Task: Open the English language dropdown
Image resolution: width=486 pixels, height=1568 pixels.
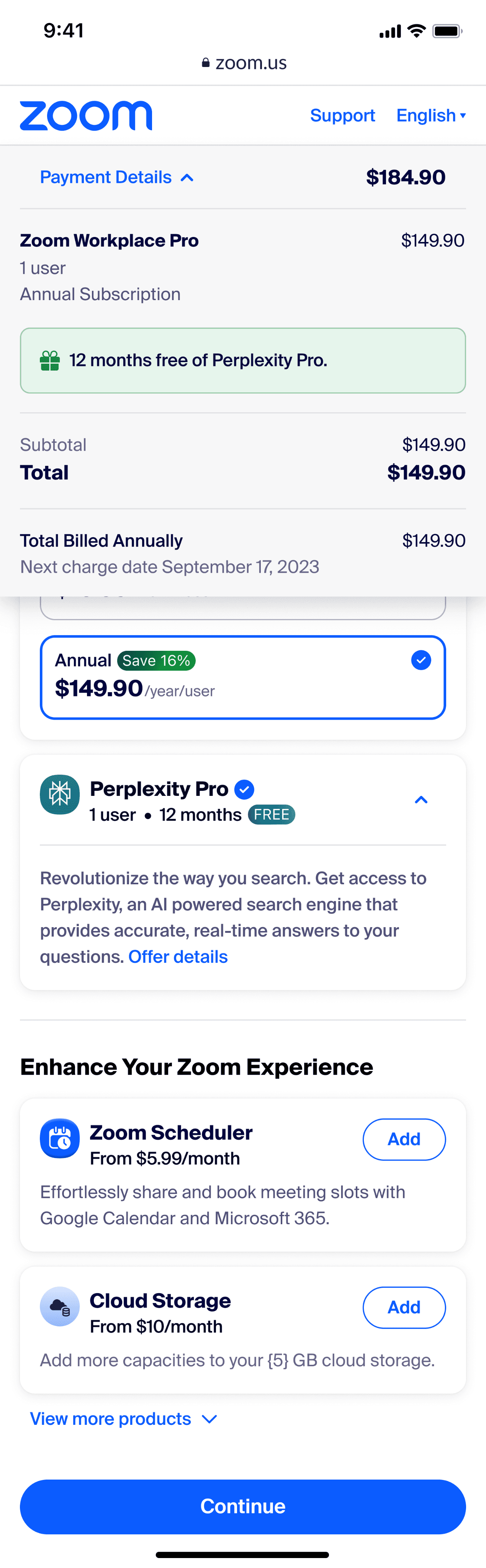Action: click(x=430, y=116)
